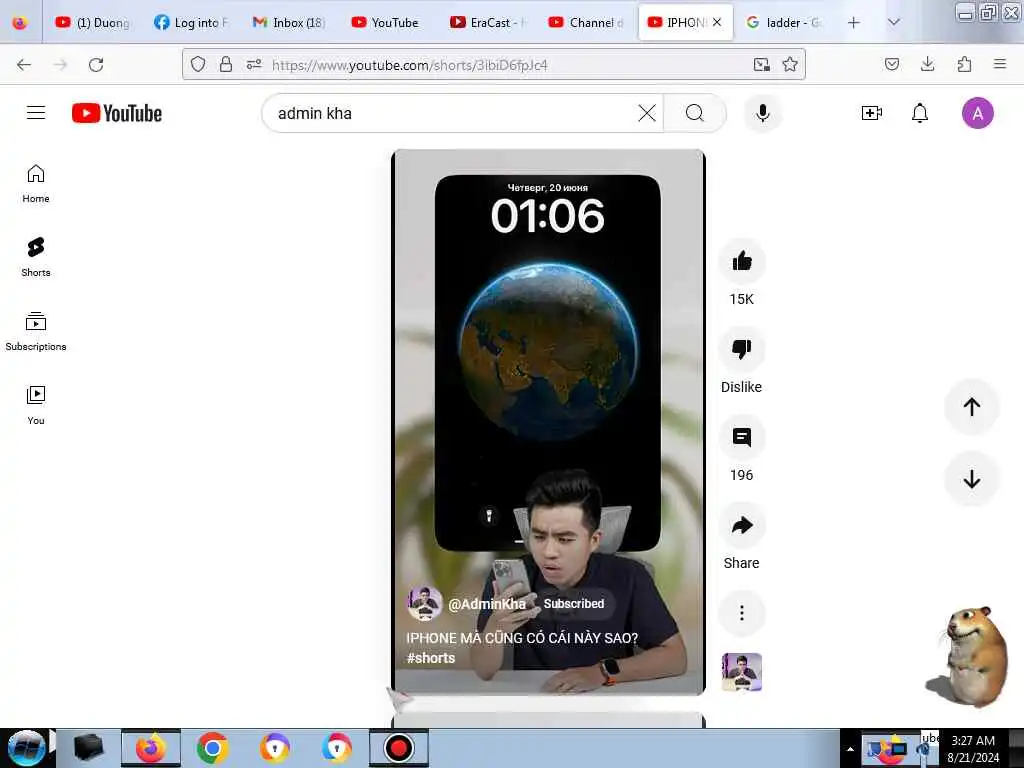Open the list all tabs dropdown chevron
Screen dimensions: 1024x768
[x=894, y=22]
